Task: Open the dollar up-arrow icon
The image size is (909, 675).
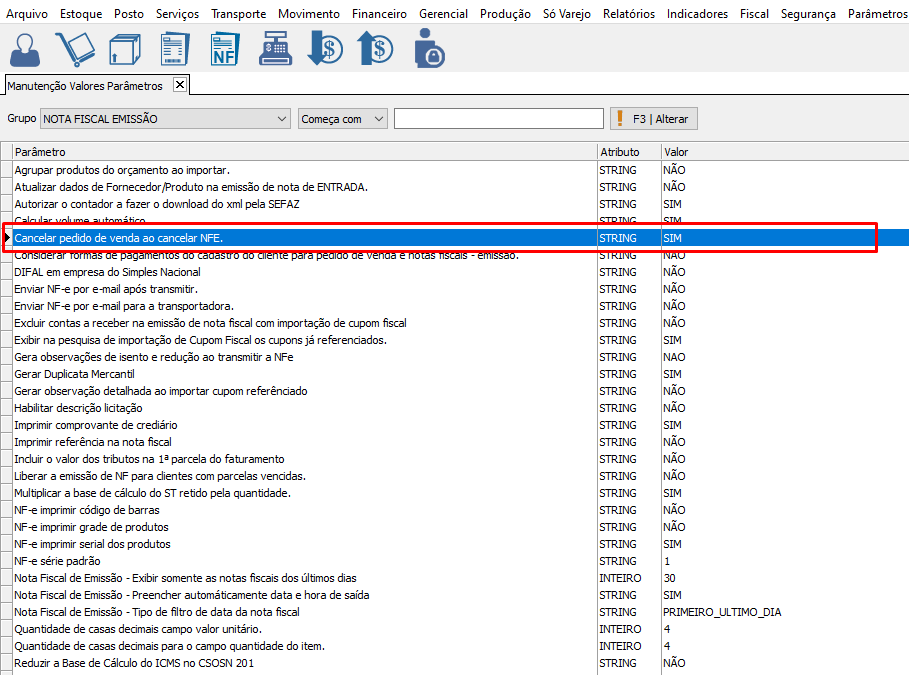Action: pyautogui.click(x=377, y=48)
